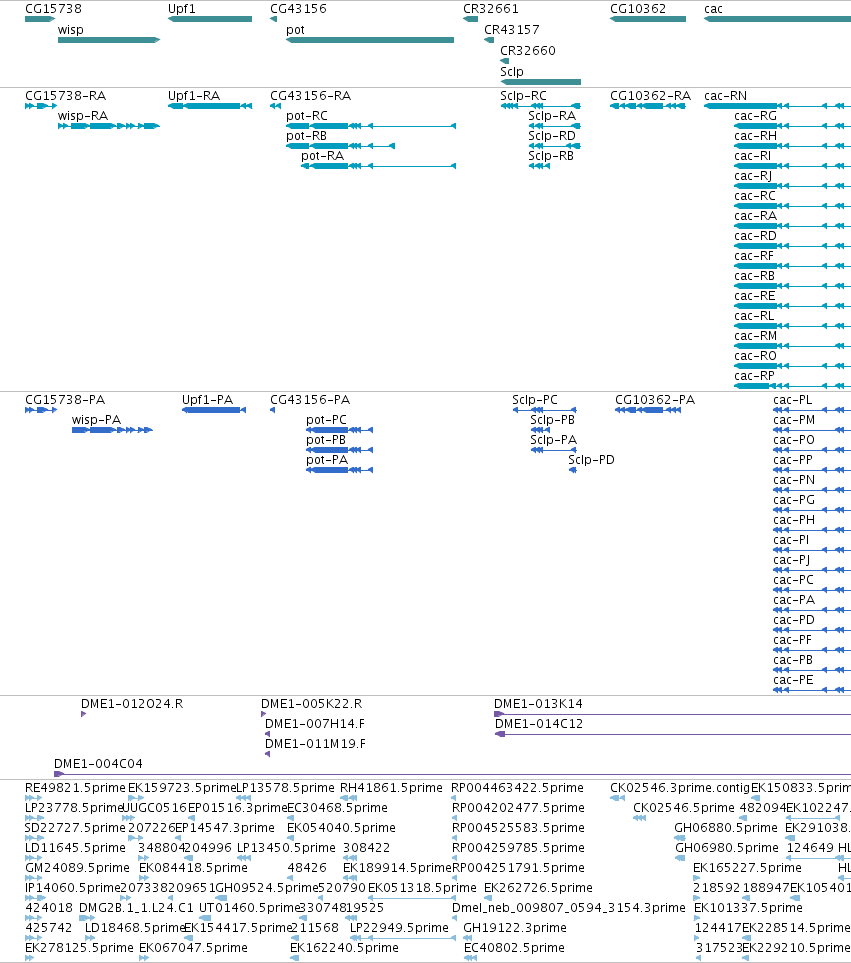The height and width of the screenshot is (963, 851).
Task: Click the CG43156 gene label
Action: [298, 9]
